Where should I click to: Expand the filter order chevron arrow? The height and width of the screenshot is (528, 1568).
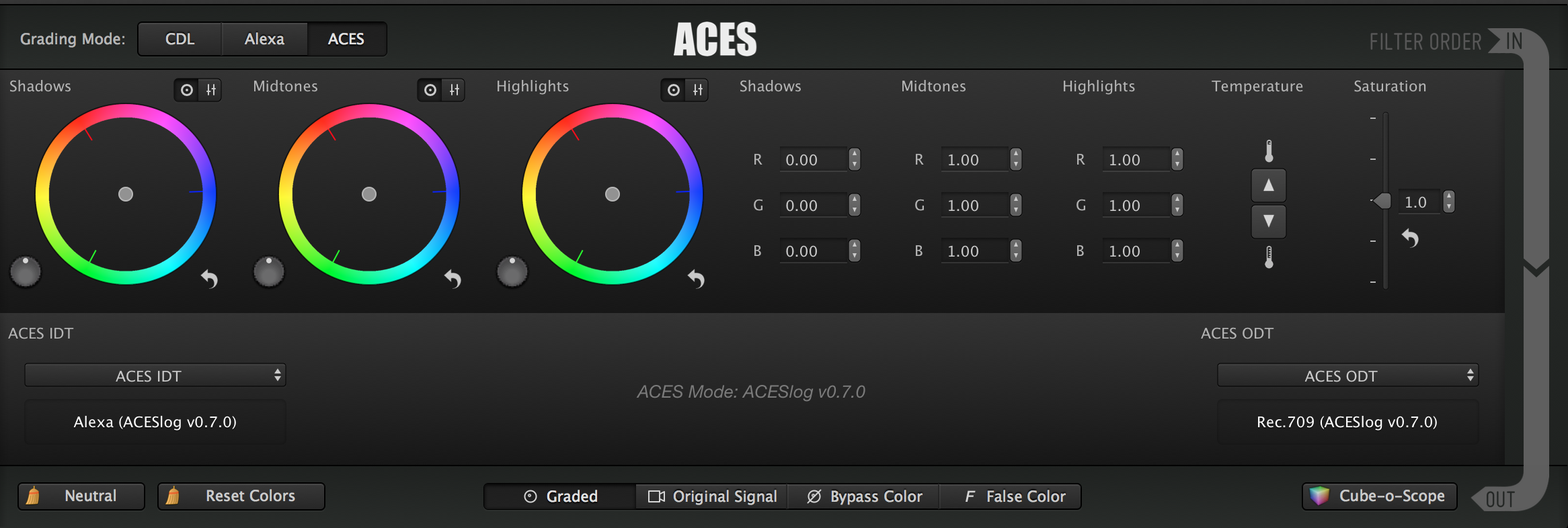[x=1536, y=268]
